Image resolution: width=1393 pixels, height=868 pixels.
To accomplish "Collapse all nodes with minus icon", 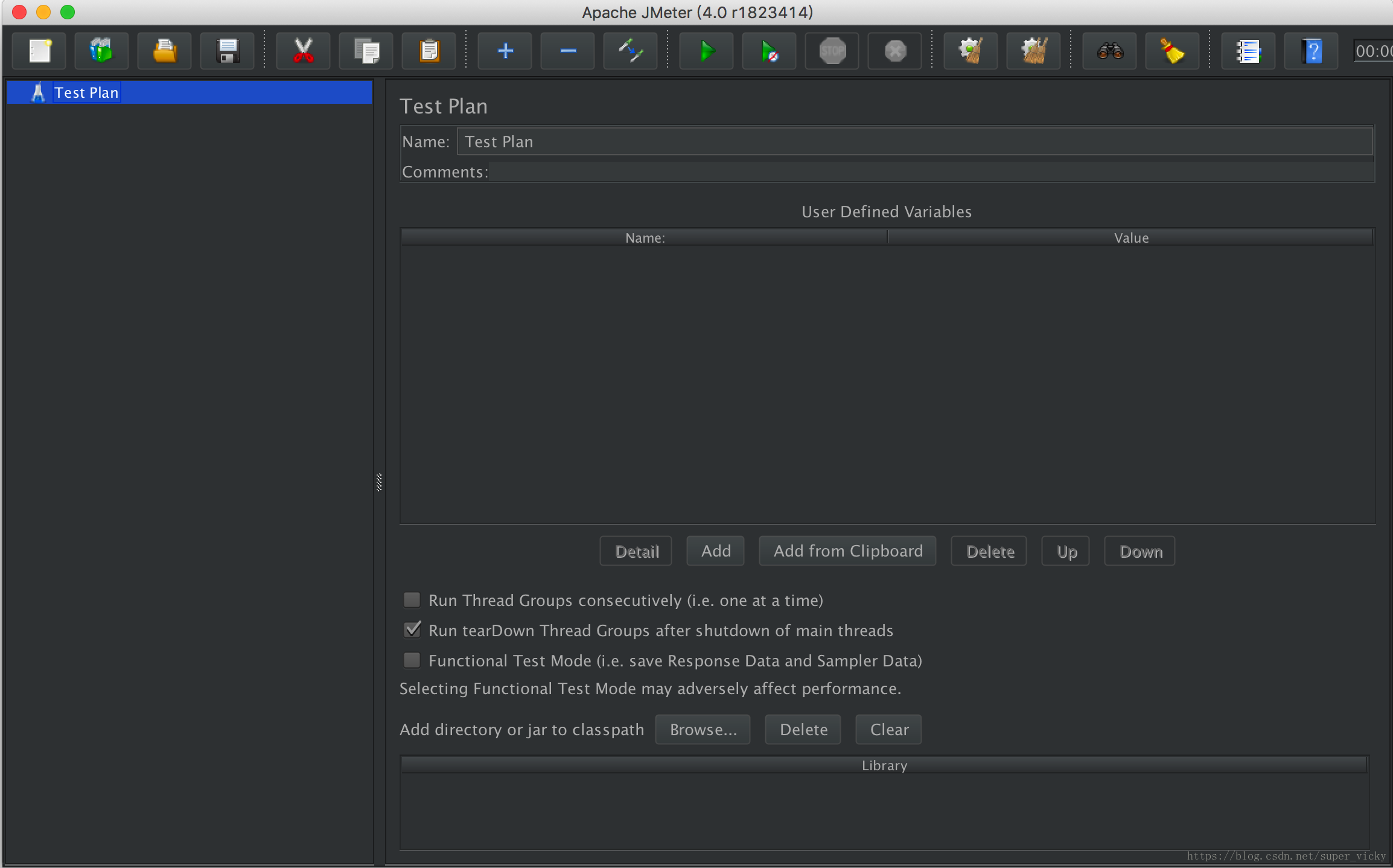I will pos(567,51).
